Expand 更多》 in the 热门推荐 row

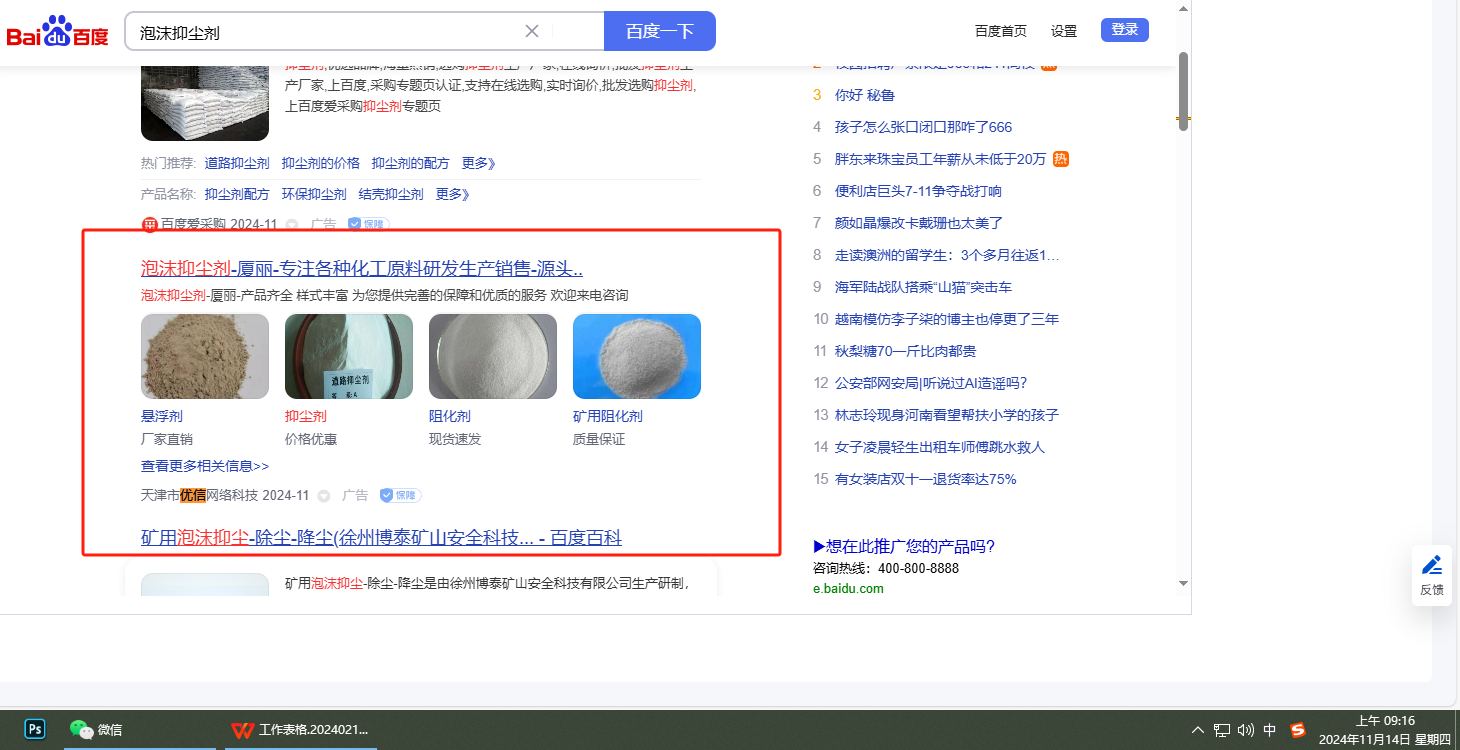click(x=479, y=163)
